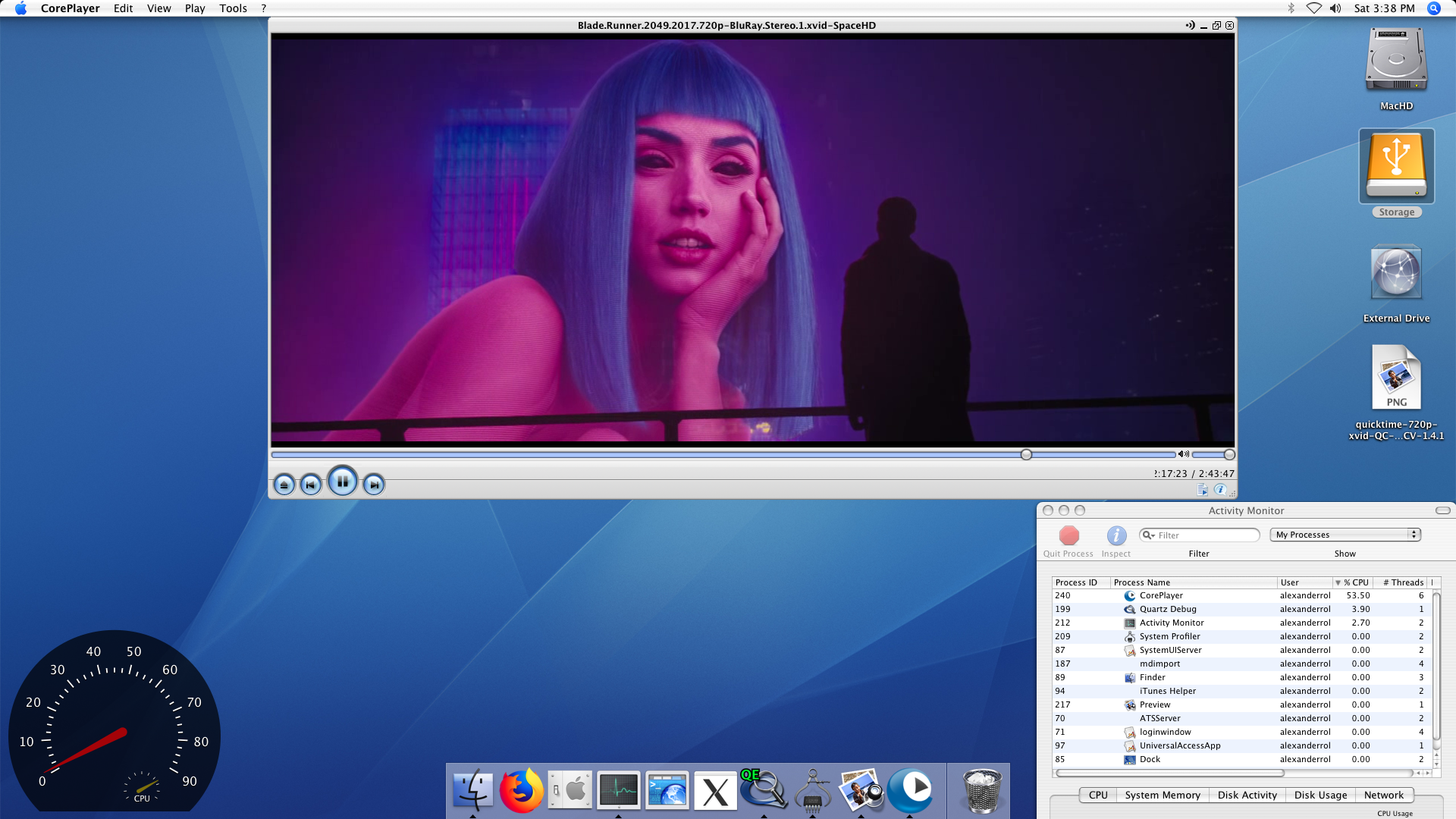Sort by Process Name column header
Screen dimensions: 1456x819
pos(1194,582)
